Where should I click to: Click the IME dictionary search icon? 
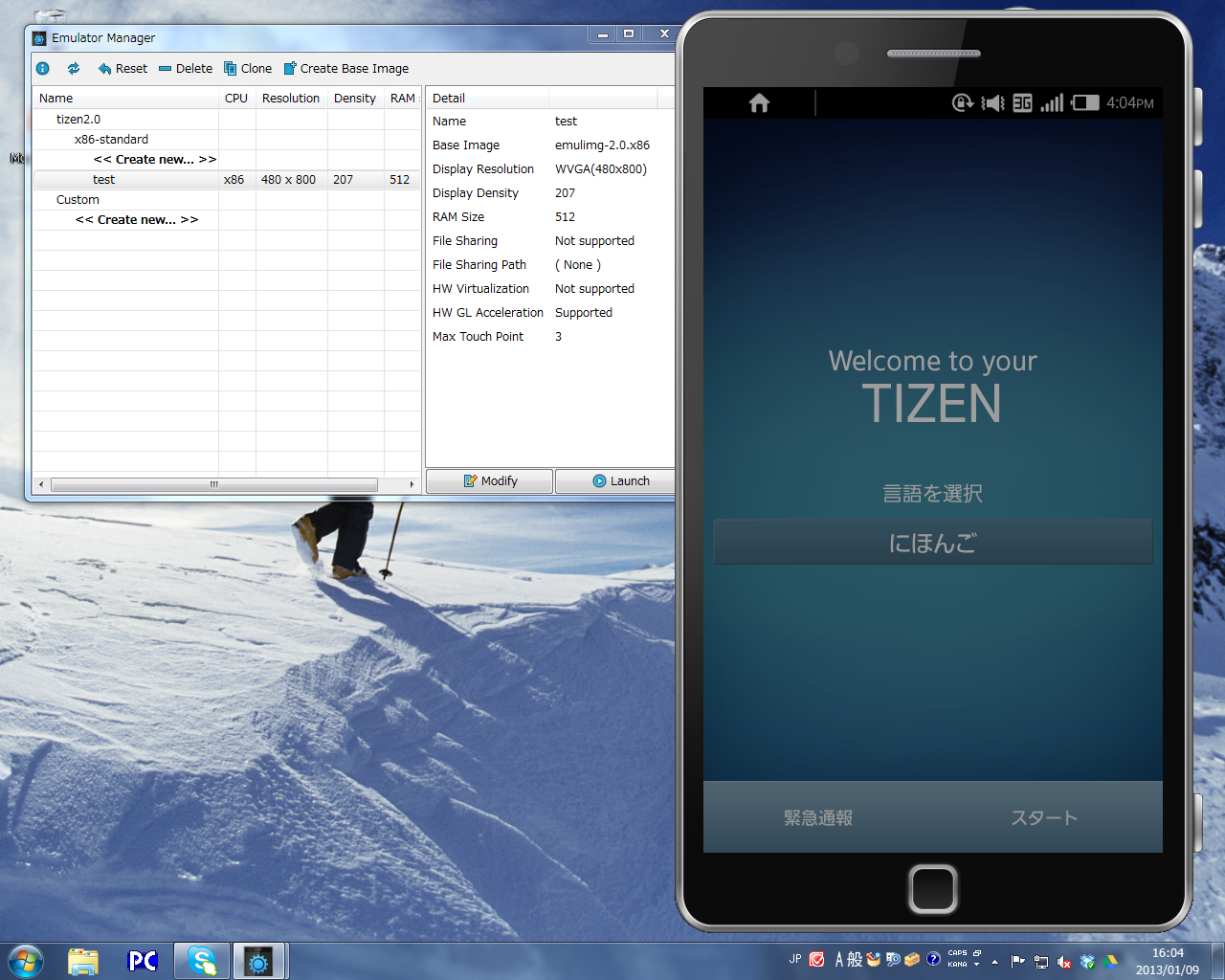click(893, 959)
